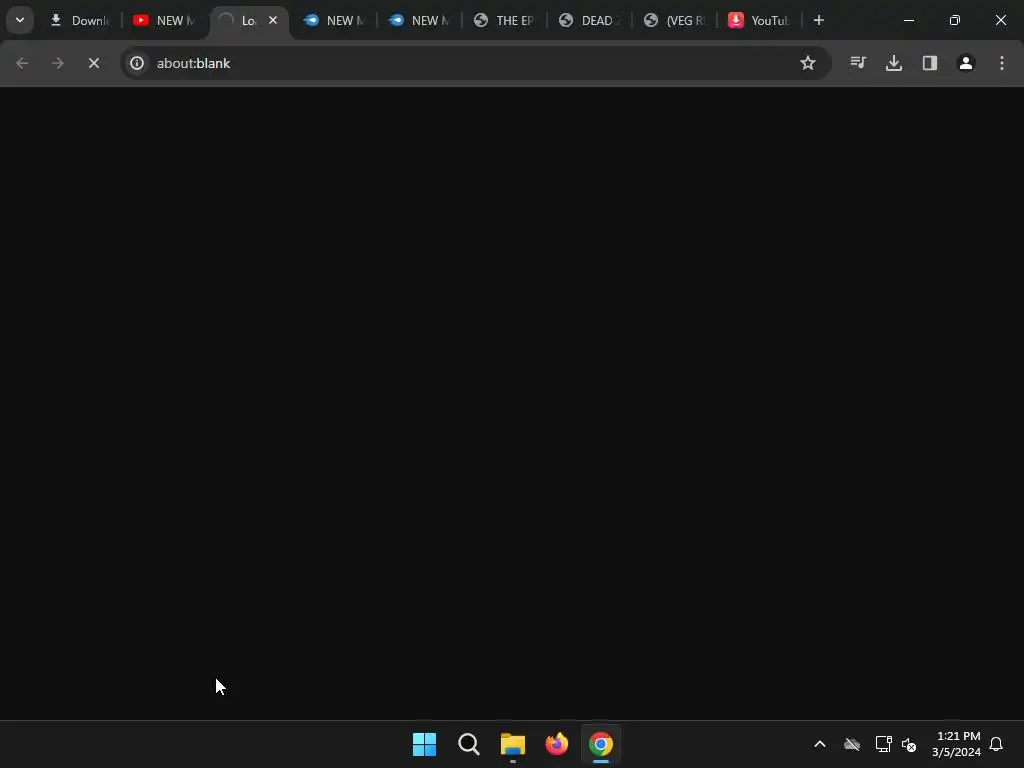Open the OneDrive tray icon
The height and width of the screenshot is (768, 1024).
pos(852,744)
